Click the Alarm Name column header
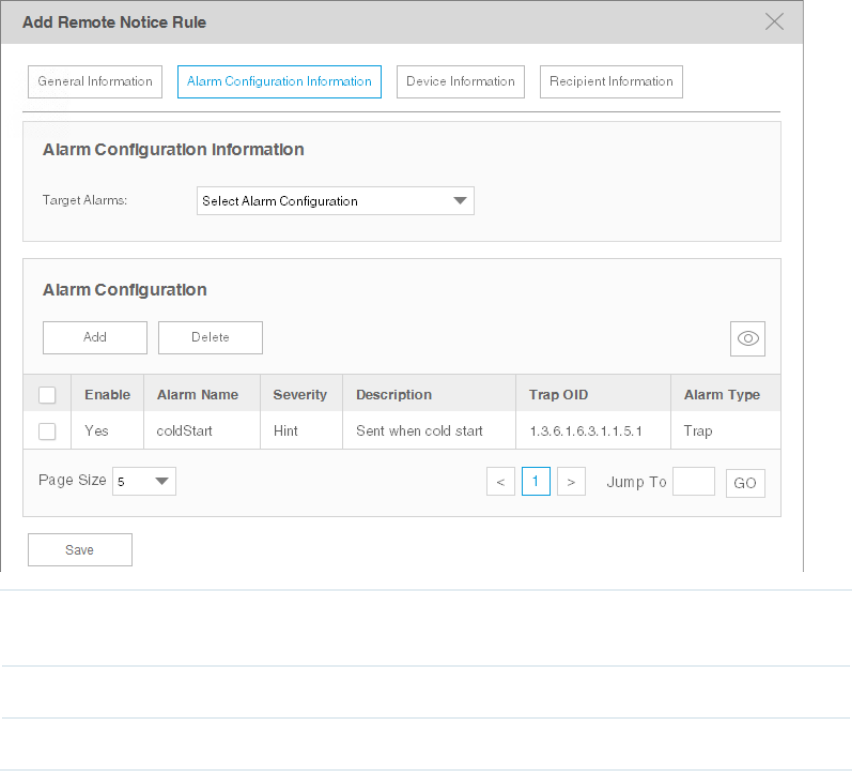This screenshot has height=771, width=852. tap(198, 395)
